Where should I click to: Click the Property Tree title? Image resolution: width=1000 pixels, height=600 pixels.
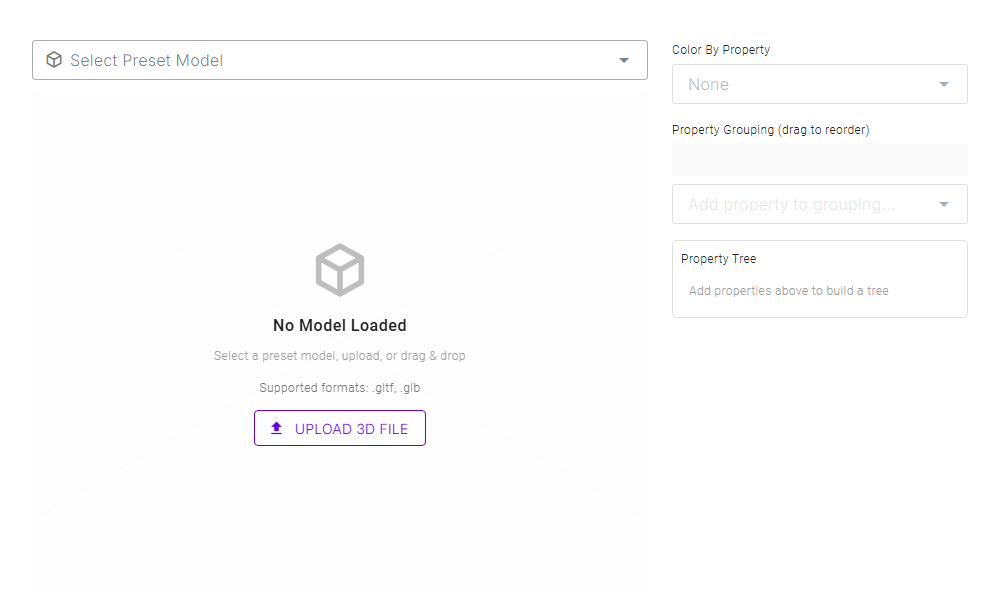(719, 259)
